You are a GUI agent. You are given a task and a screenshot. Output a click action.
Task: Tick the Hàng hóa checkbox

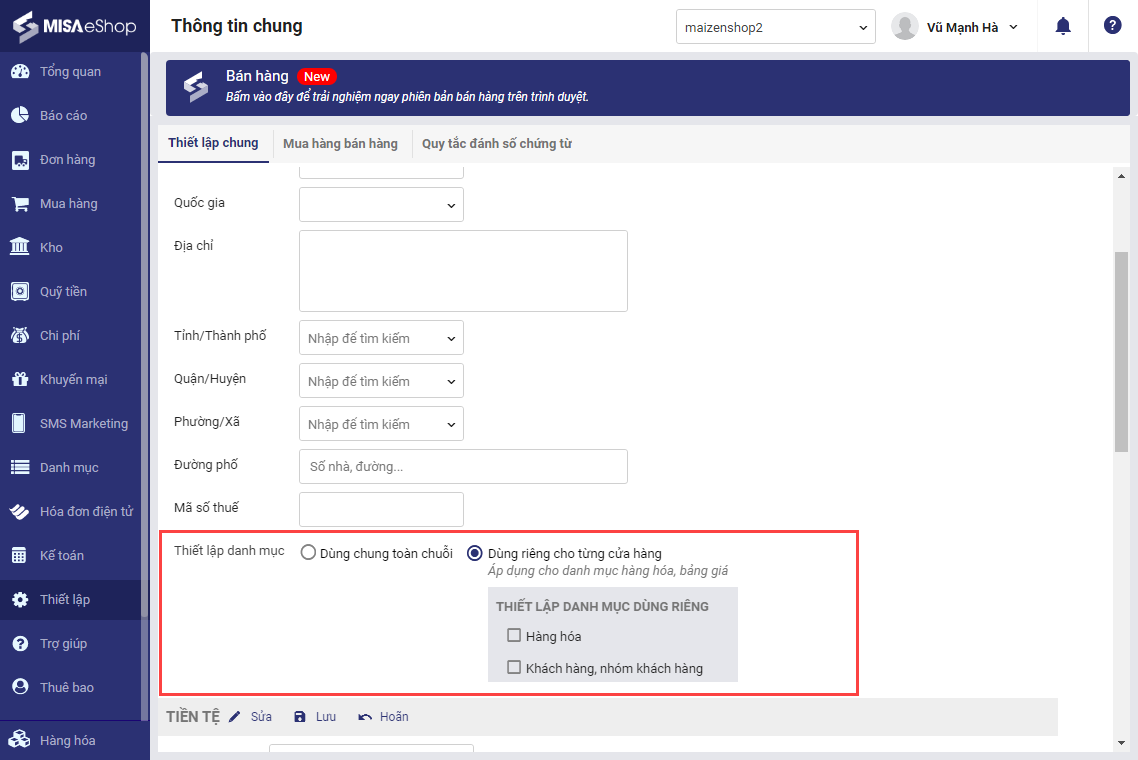pos(514,635)
